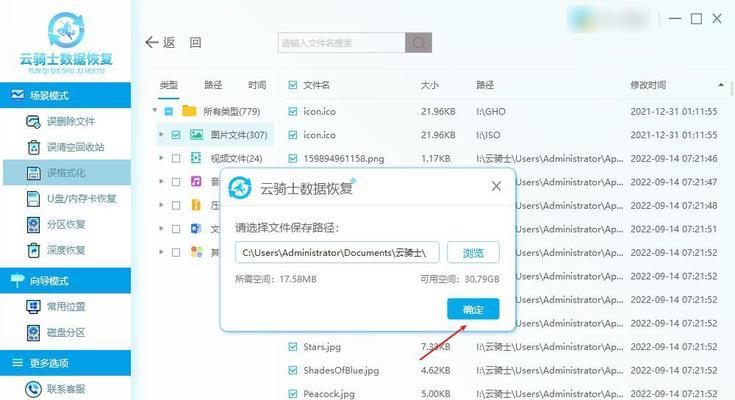
Task: Open the U盘/内存卡恢复 icon
Action: 33,199
